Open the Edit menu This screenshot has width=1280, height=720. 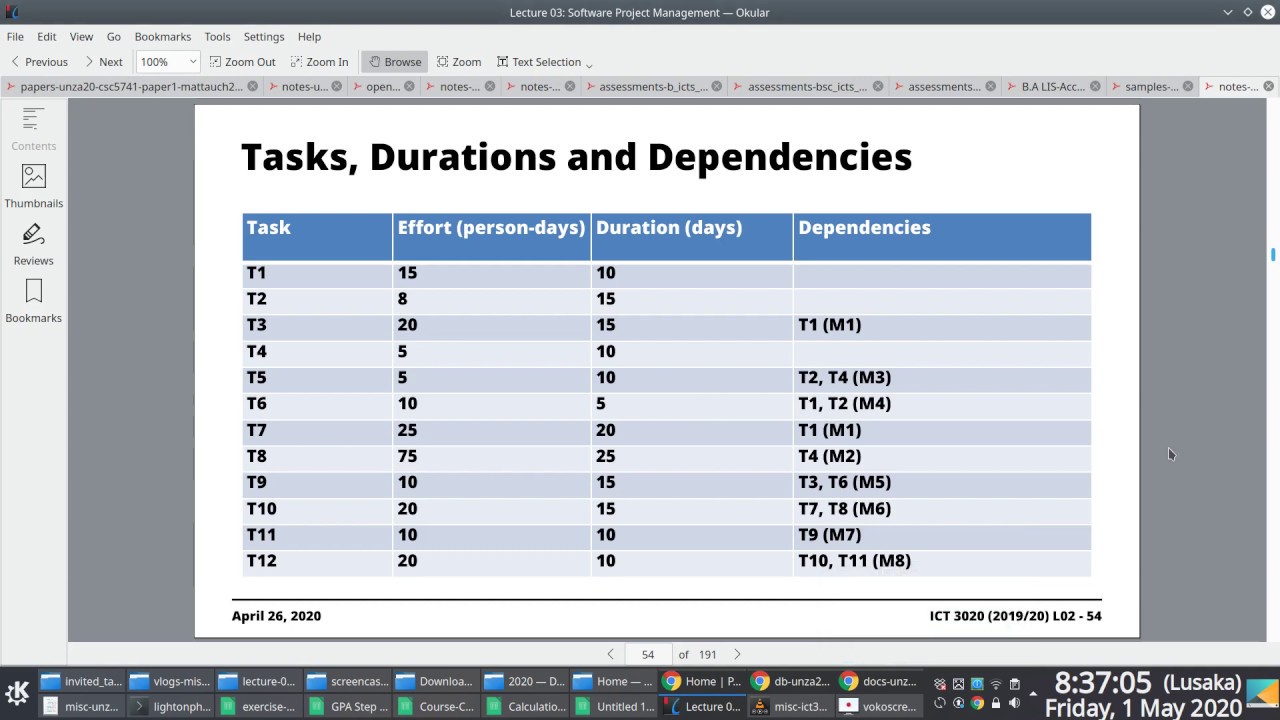pyautogui.click(x=47, y=36)
